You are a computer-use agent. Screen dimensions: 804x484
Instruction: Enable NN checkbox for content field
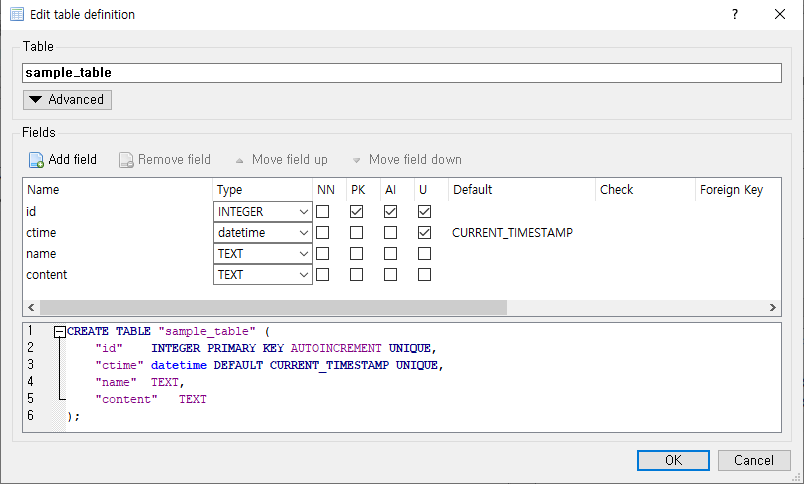click(x=323, y=274)
